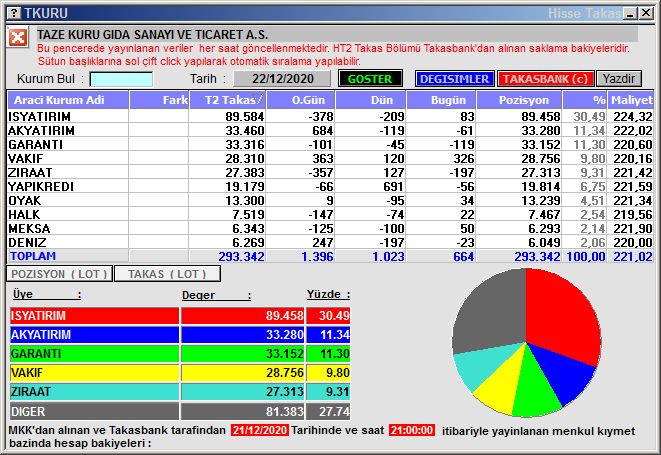
Task: Sort by the Bugün column header
Action: tap(441, 100)
